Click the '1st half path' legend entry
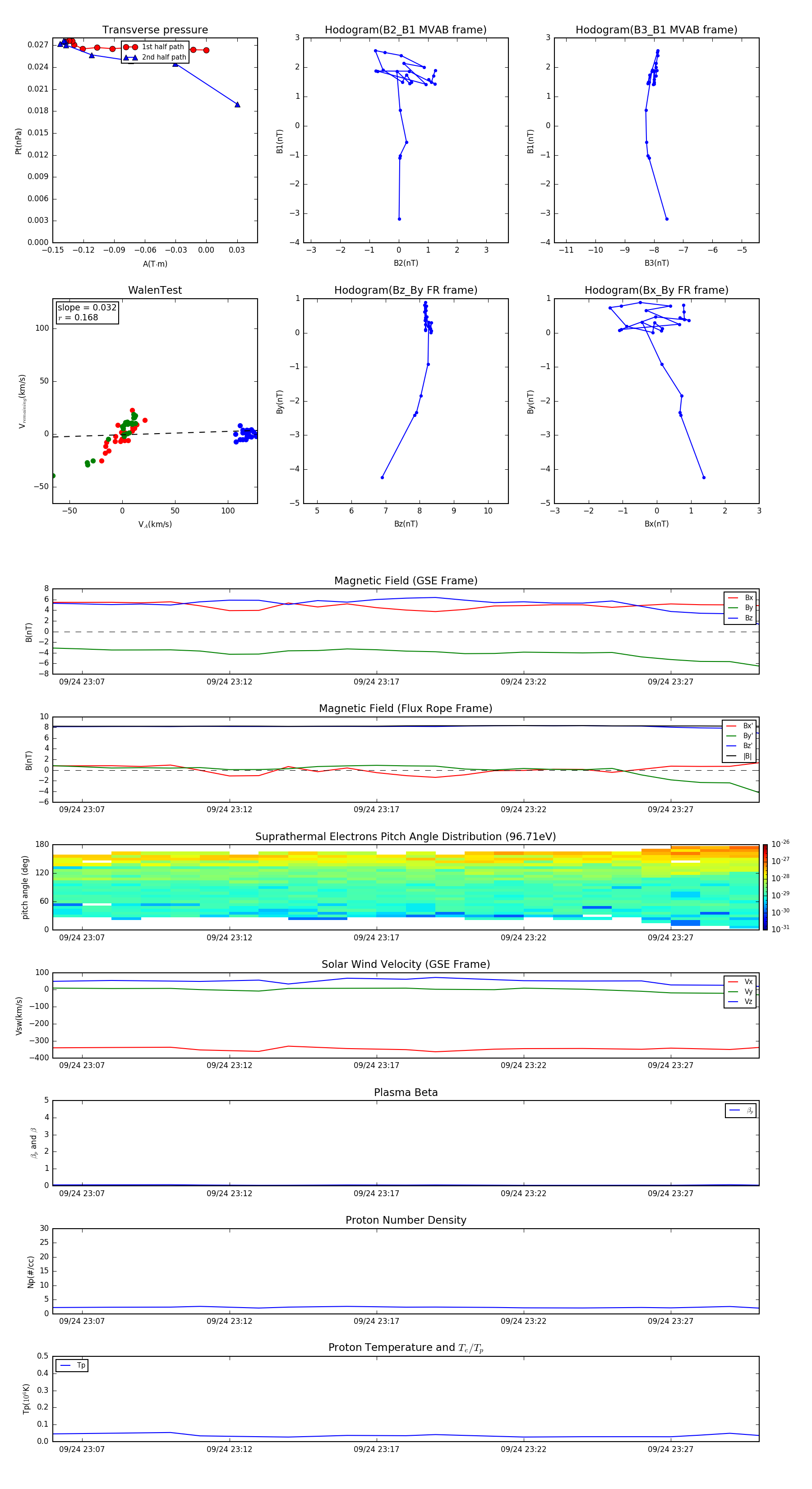Screen dimensions: 812x1489 (154, 47)
